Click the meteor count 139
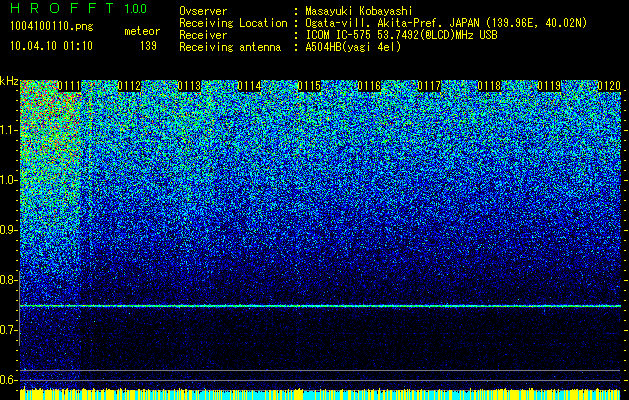 (148, 46)
